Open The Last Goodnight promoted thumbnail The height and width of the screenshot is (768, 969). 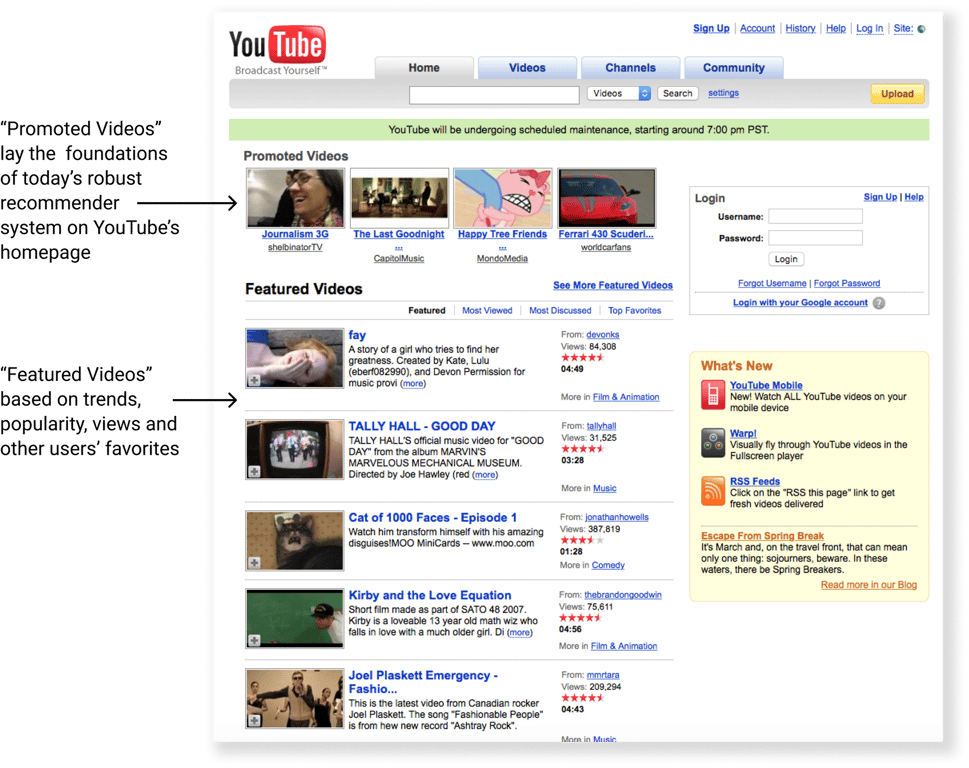[399, 198]
